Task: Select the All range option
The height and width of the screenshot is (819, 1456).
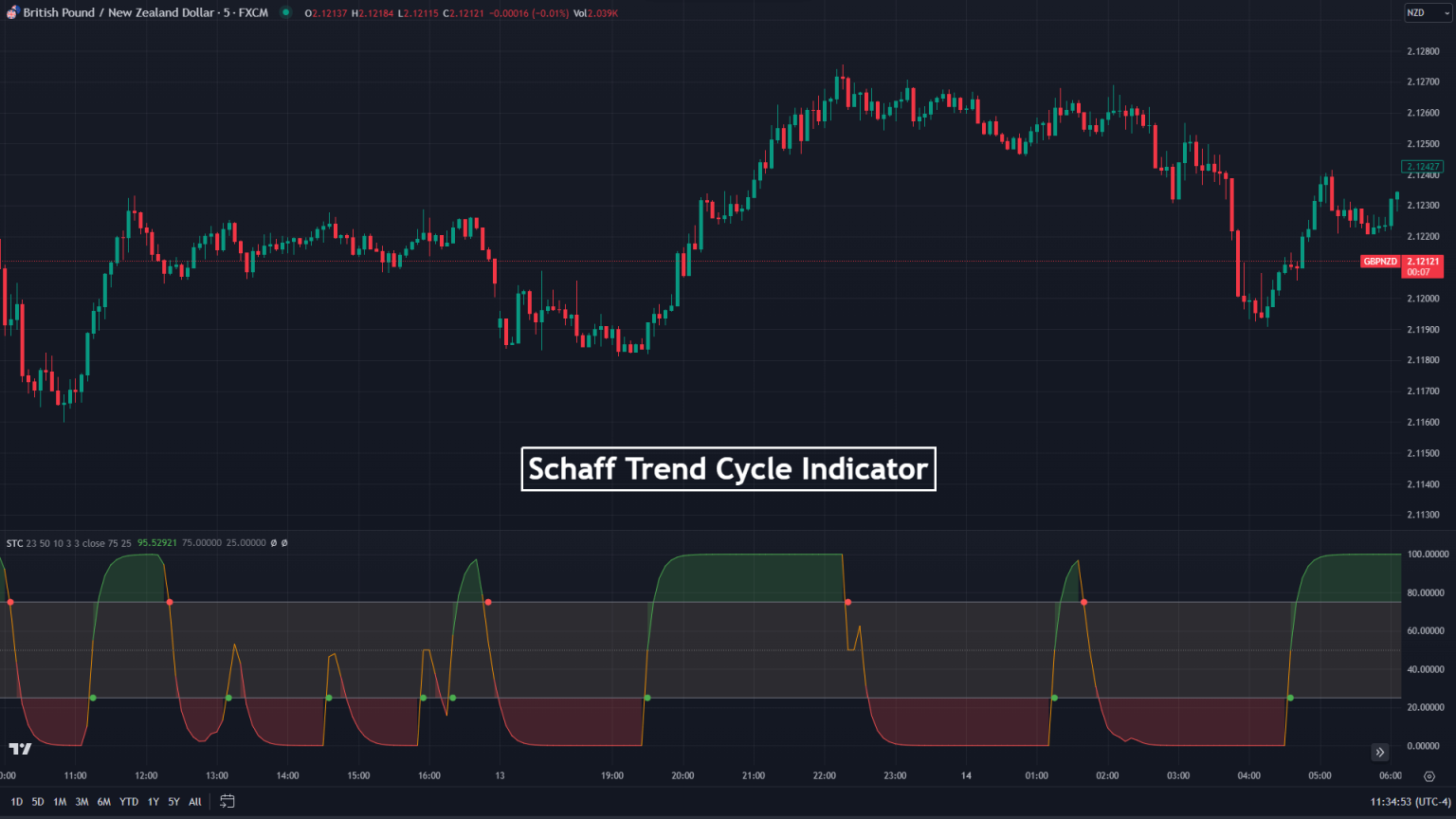Action: pyautogui.click(x=194, y=801)
